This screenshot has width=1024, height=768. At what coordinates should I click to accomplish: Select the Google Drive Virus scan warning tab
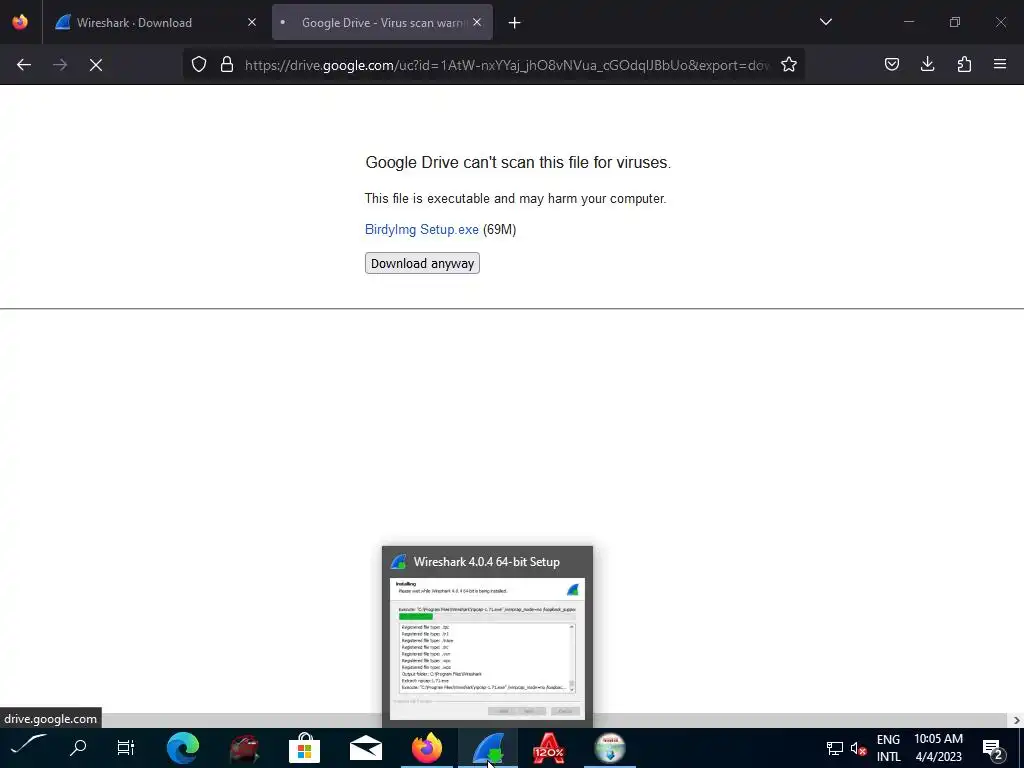[382, 22]
